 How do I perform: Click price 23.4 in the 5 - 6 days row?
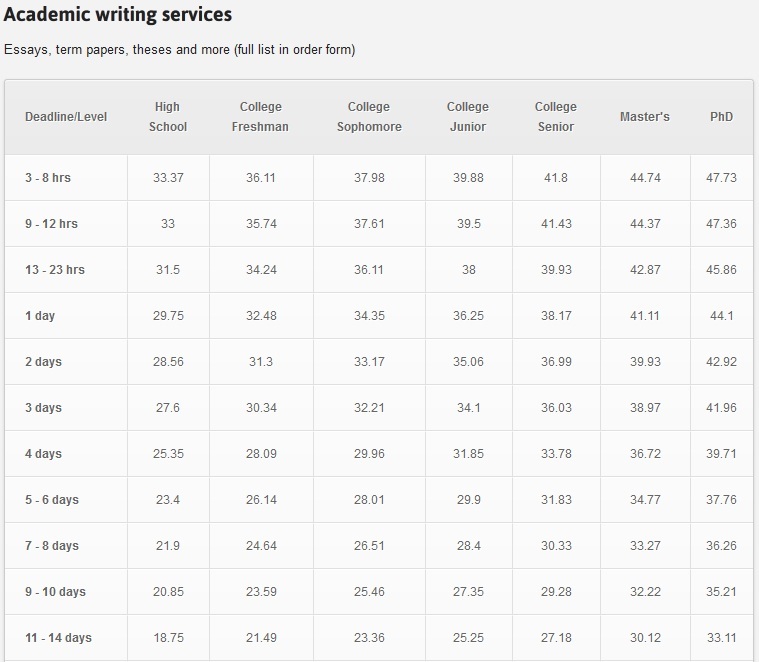(x=168, y=499)
